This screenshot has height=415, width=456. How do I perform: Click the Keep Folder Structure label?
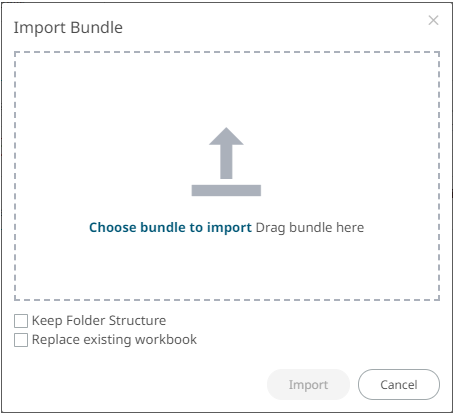point(99,321)
